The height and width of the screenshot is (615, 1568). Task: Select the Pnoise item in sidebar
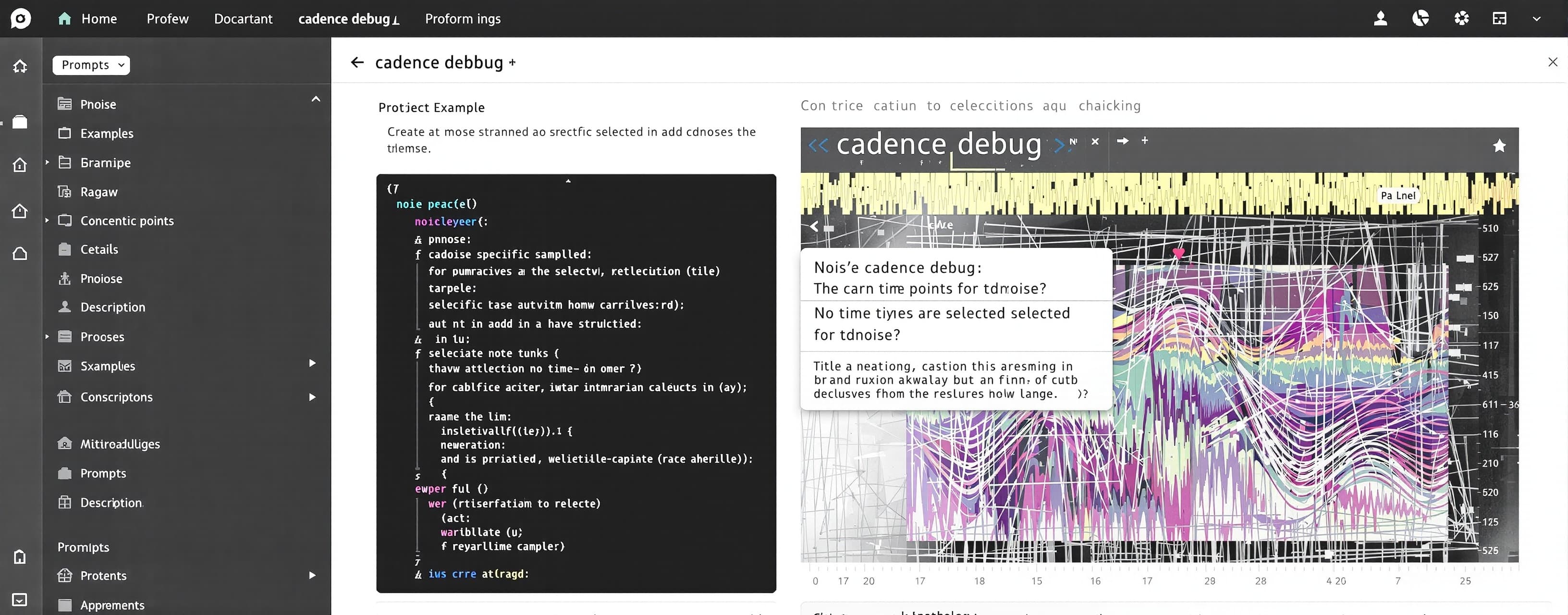98,104
